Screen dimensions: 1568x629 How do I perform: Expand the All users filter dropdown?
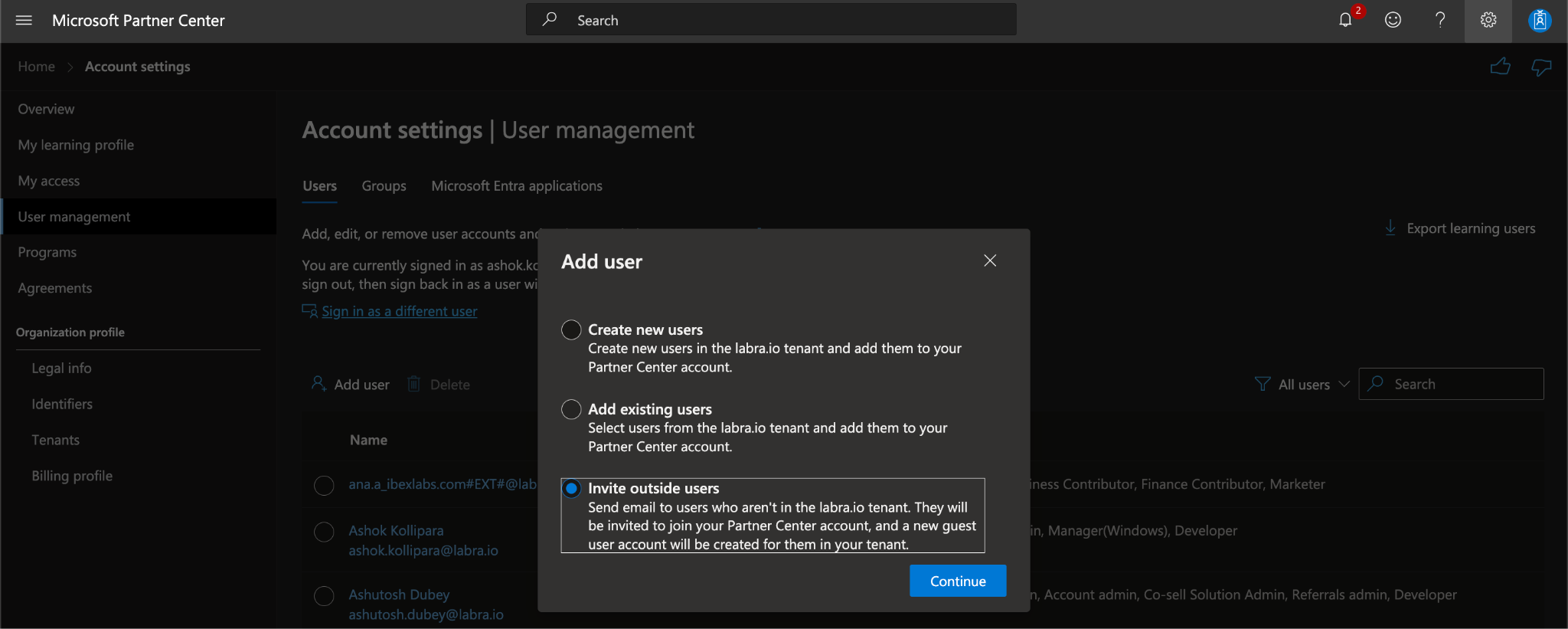(1303, 384)
